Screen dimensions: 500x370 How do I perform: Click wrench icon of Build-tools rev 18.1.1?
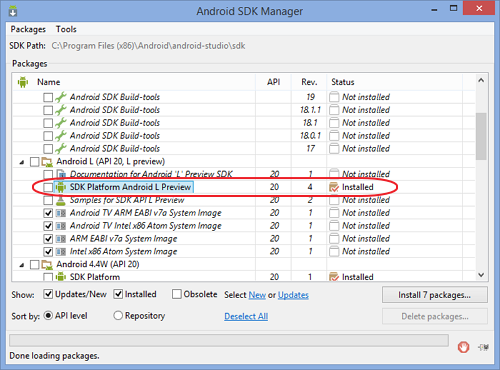(x=61, y=110)
